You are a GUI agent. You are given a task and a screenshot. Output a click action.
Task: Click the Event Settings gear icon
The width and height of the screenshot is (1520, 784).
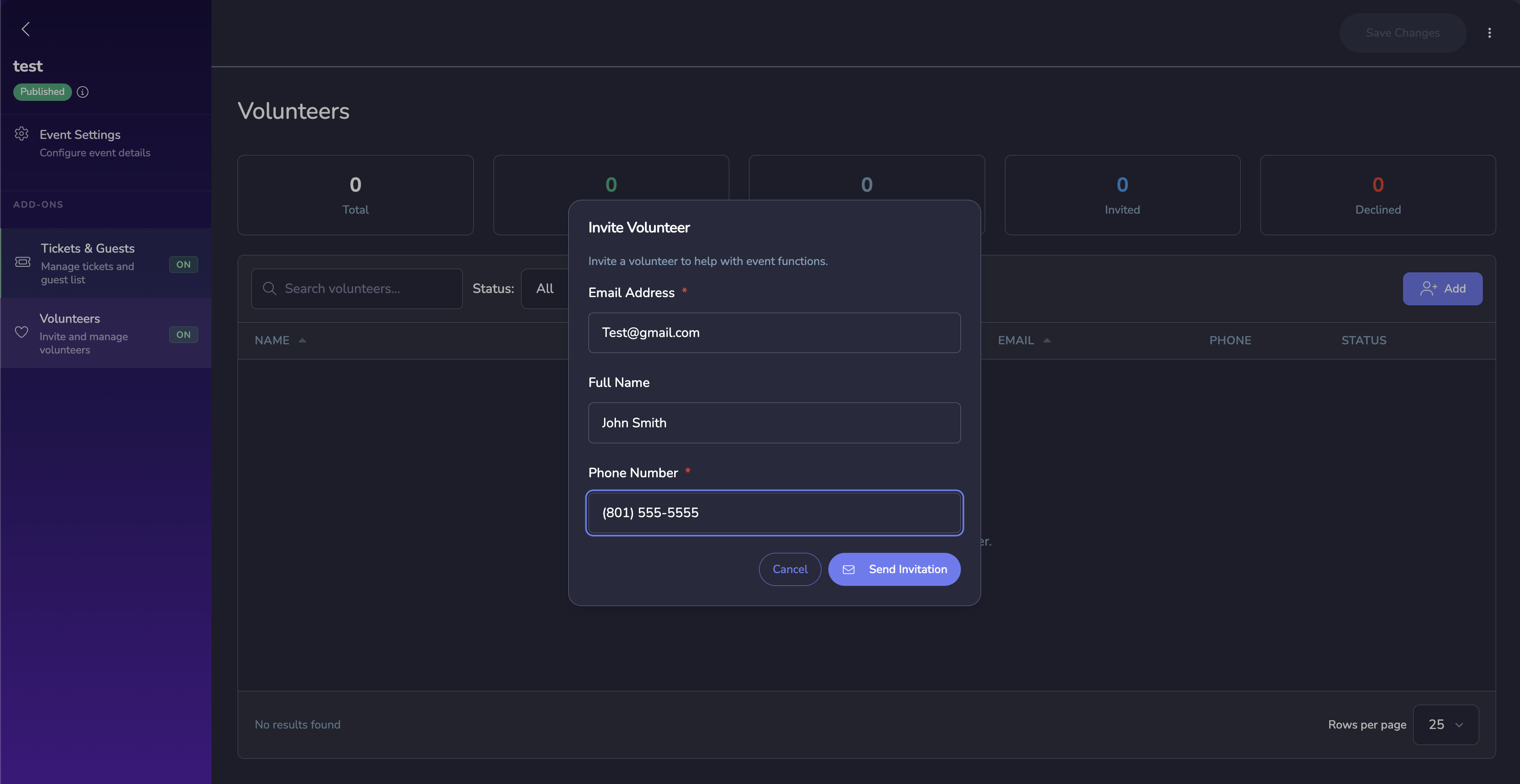tap(22, 134)
